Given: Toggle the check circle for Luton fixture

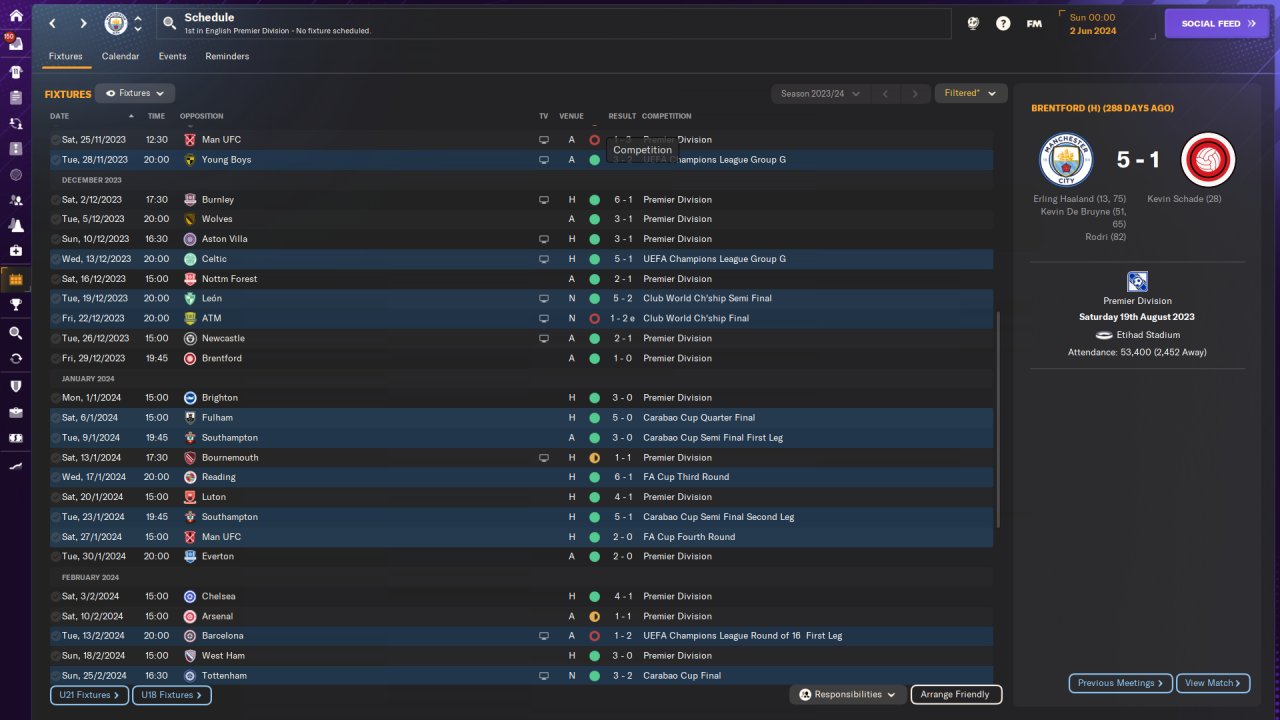Looking at the screenshot, I should coord(56,497).
